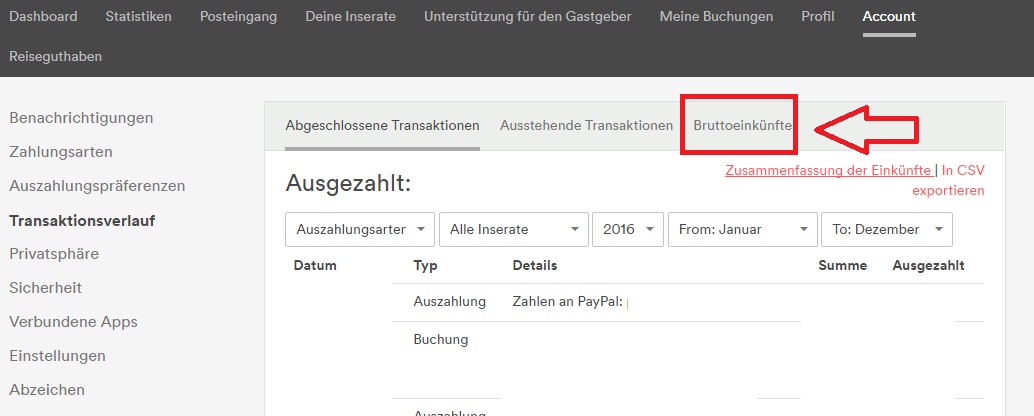Open the To: Dezember dropdown
1034x416 pixels.
[x=886, y=229]
